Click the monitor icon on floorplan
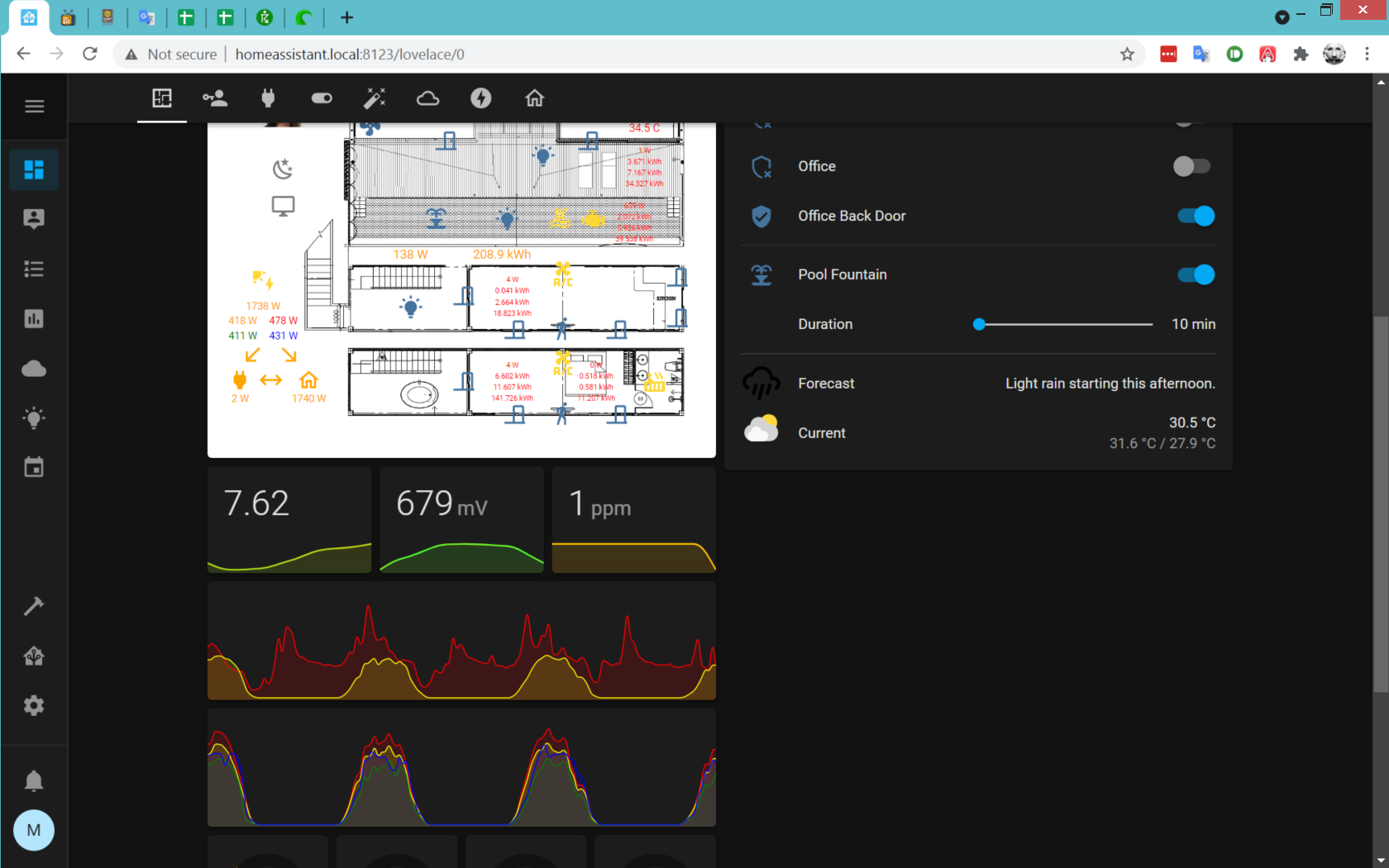Screen dimensions: 1389x868 click(284, 206)
